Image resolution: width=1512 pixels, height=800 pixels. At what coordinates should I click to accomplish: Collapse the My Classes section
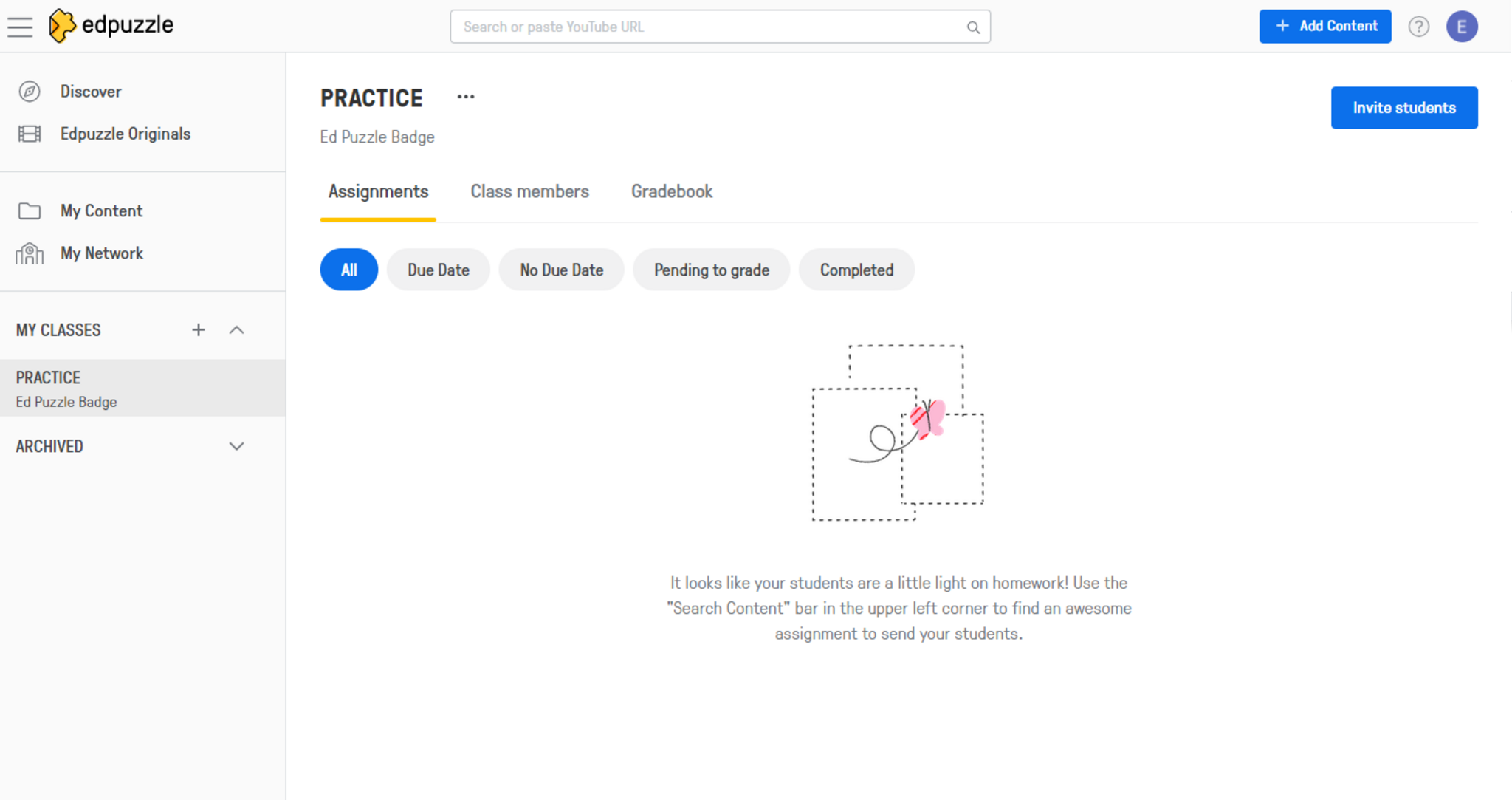(236, 330)
